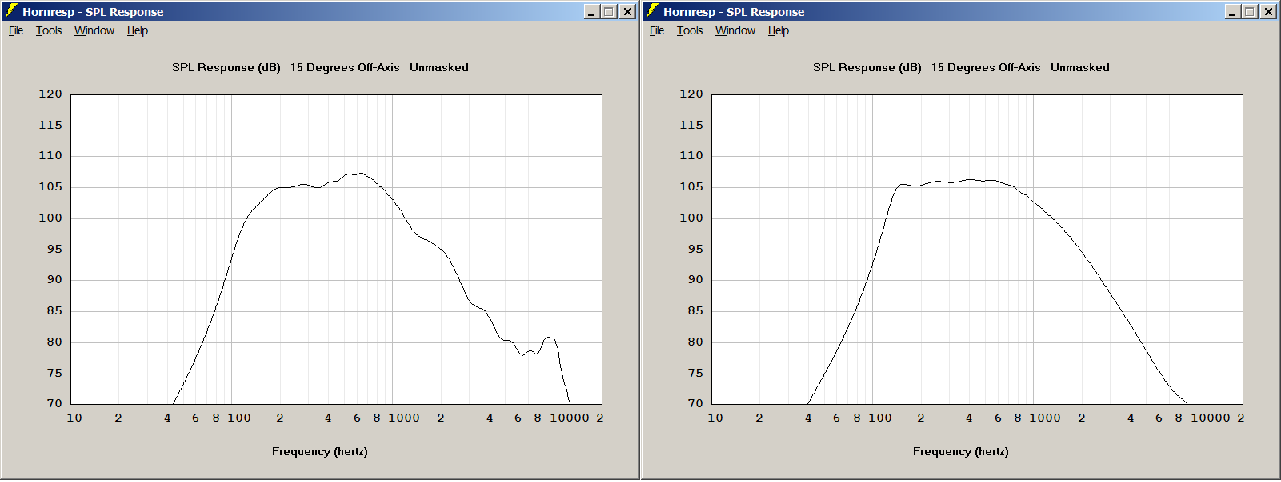Click the 120 dB axis label in left window
Image resolution: width=1281 pixels, height=482 pixels.
click(x=52, y=95)
